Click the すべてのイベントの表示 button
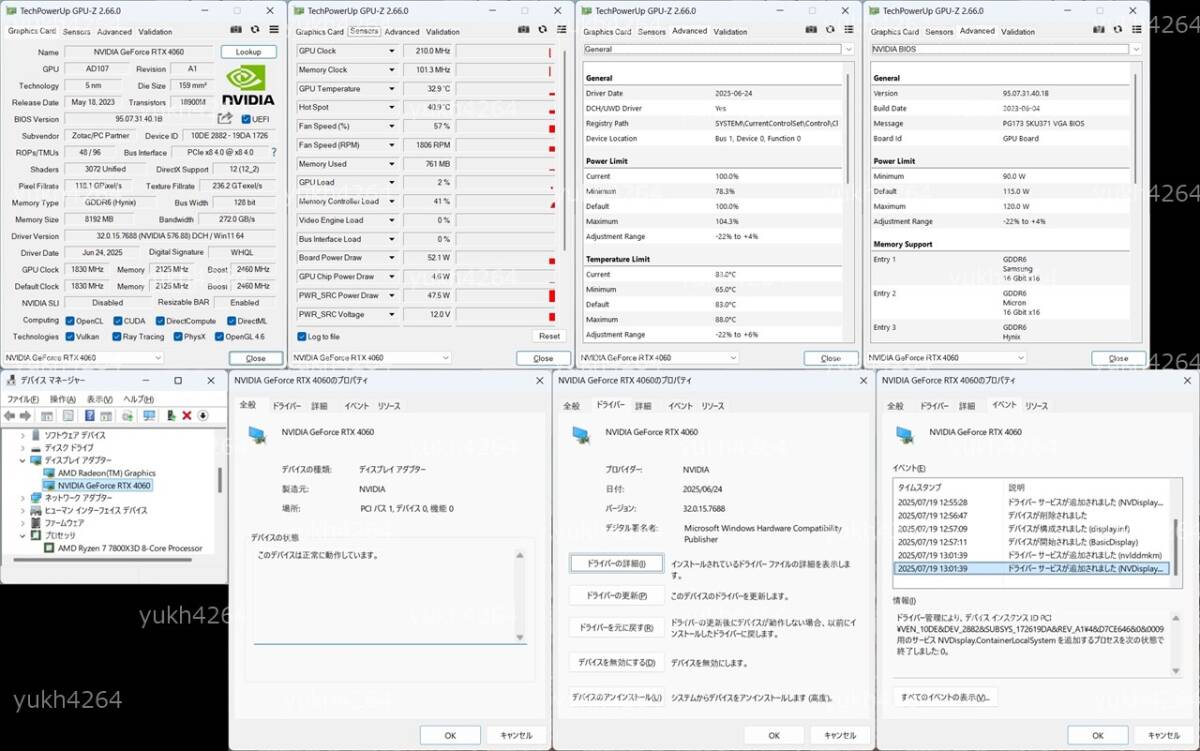The image size is (1200, 751). tap(945, 697)
